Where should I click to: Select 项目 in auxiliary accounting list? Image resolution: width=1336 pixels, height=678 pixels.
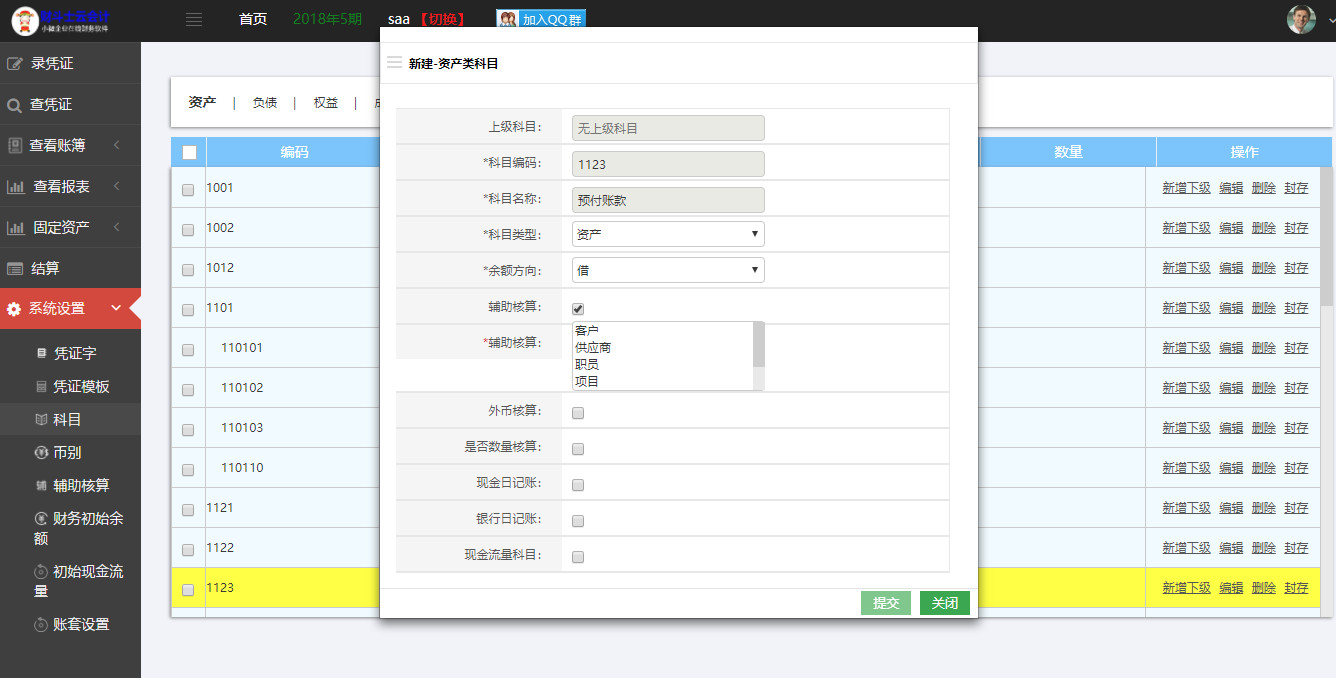pyautogui.click(x=587, y=382)
